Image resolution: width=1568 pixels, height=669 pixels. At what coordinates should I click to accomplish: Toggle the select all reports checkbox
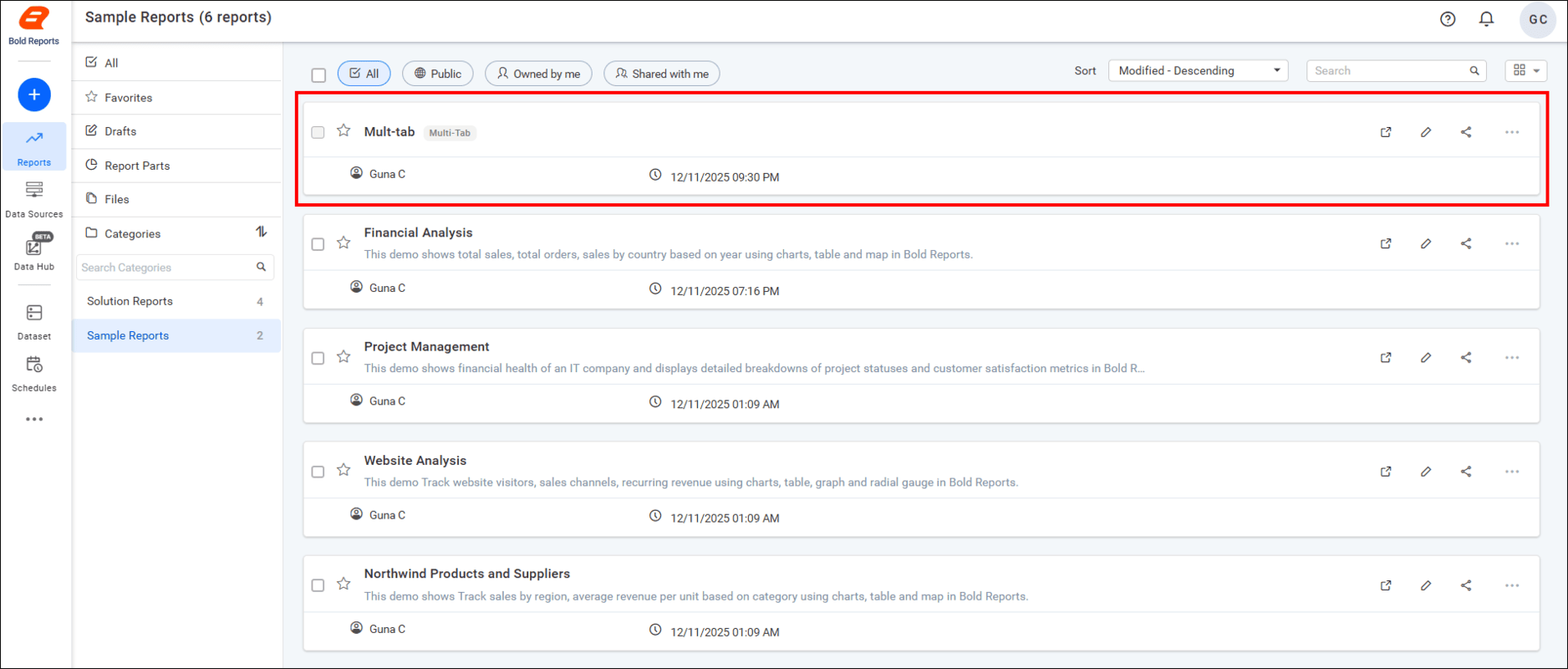[x=318, y=75]
